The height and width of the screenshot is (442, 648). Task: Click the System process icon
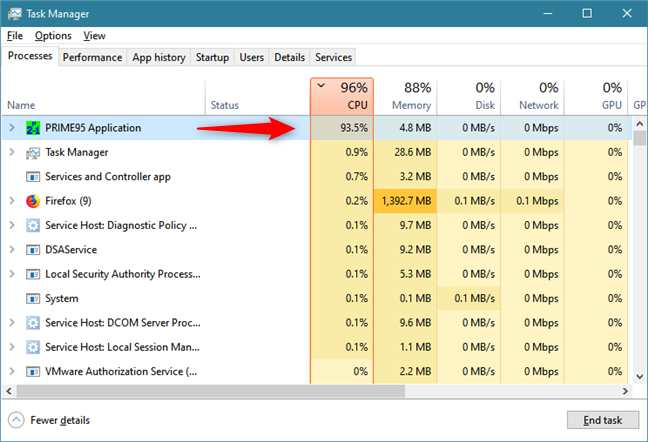pos(33,299)
